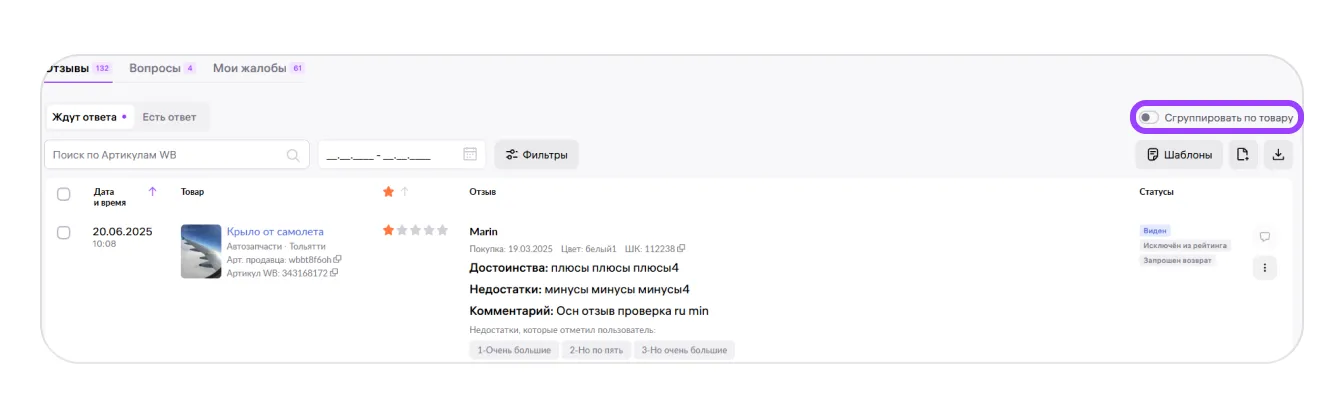The image size is (1344, 418).
Task: Enable the Сгруппировать по товару toggle
Action: pyautogui.click(x=1149, y=118)
